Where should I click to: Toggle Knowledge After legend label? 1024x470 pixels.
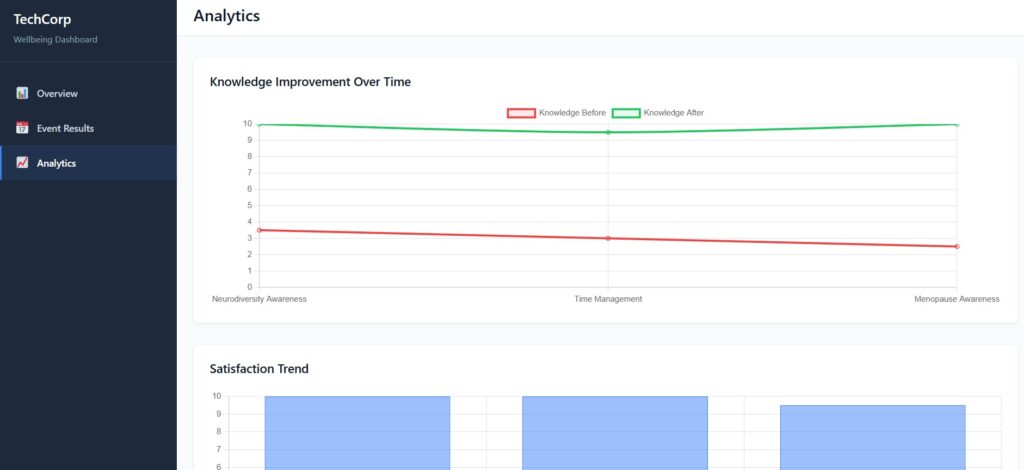pyautogui.click(x=673, y=113)
